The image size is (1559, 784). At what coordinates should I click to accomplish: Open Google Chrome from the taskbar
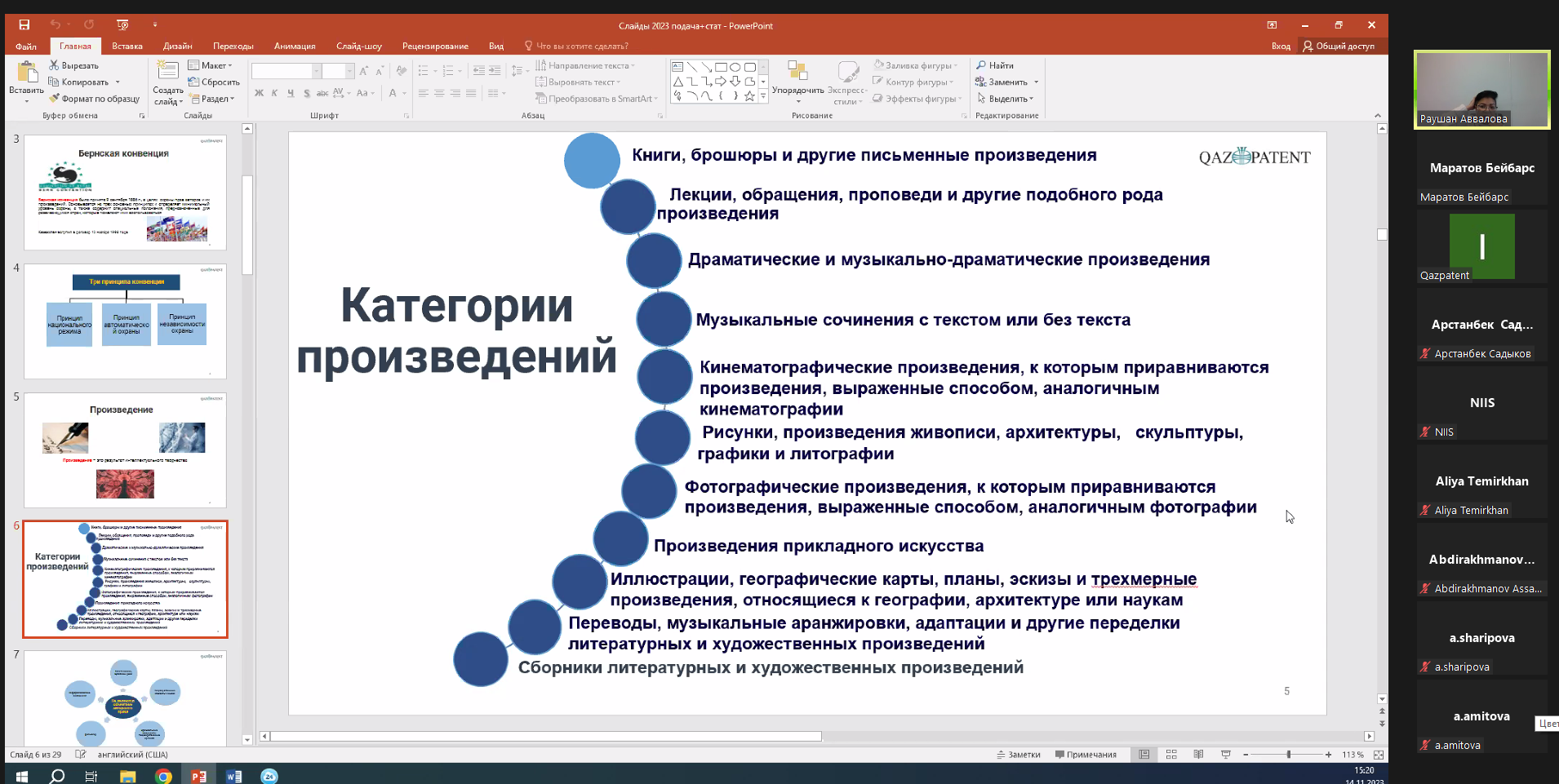tap(163, 776)
